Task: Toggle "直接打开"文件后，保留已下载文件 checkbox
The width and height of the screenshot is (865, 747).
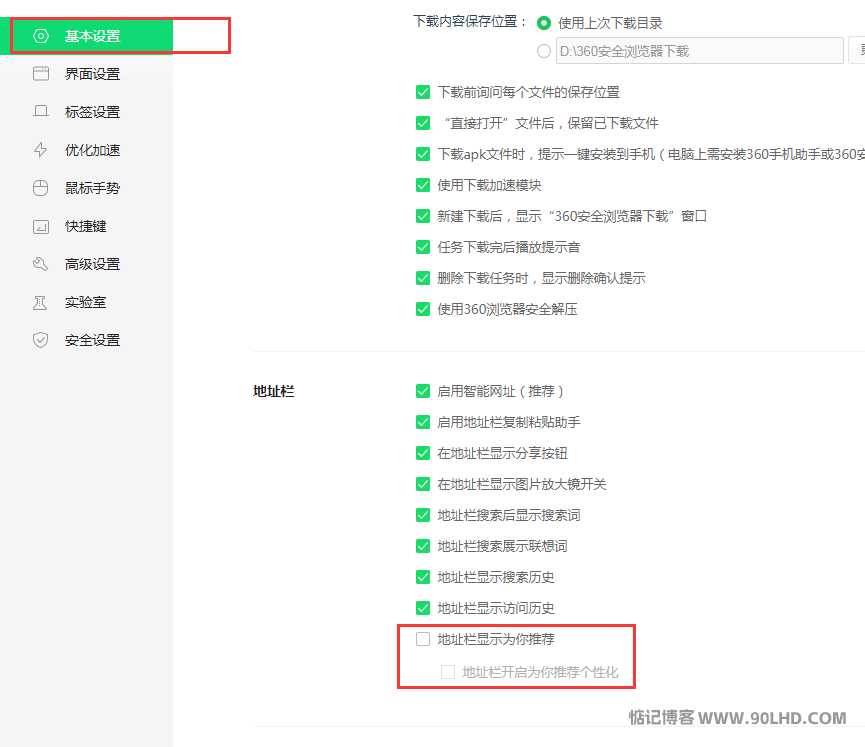Action: pos(423,123)
